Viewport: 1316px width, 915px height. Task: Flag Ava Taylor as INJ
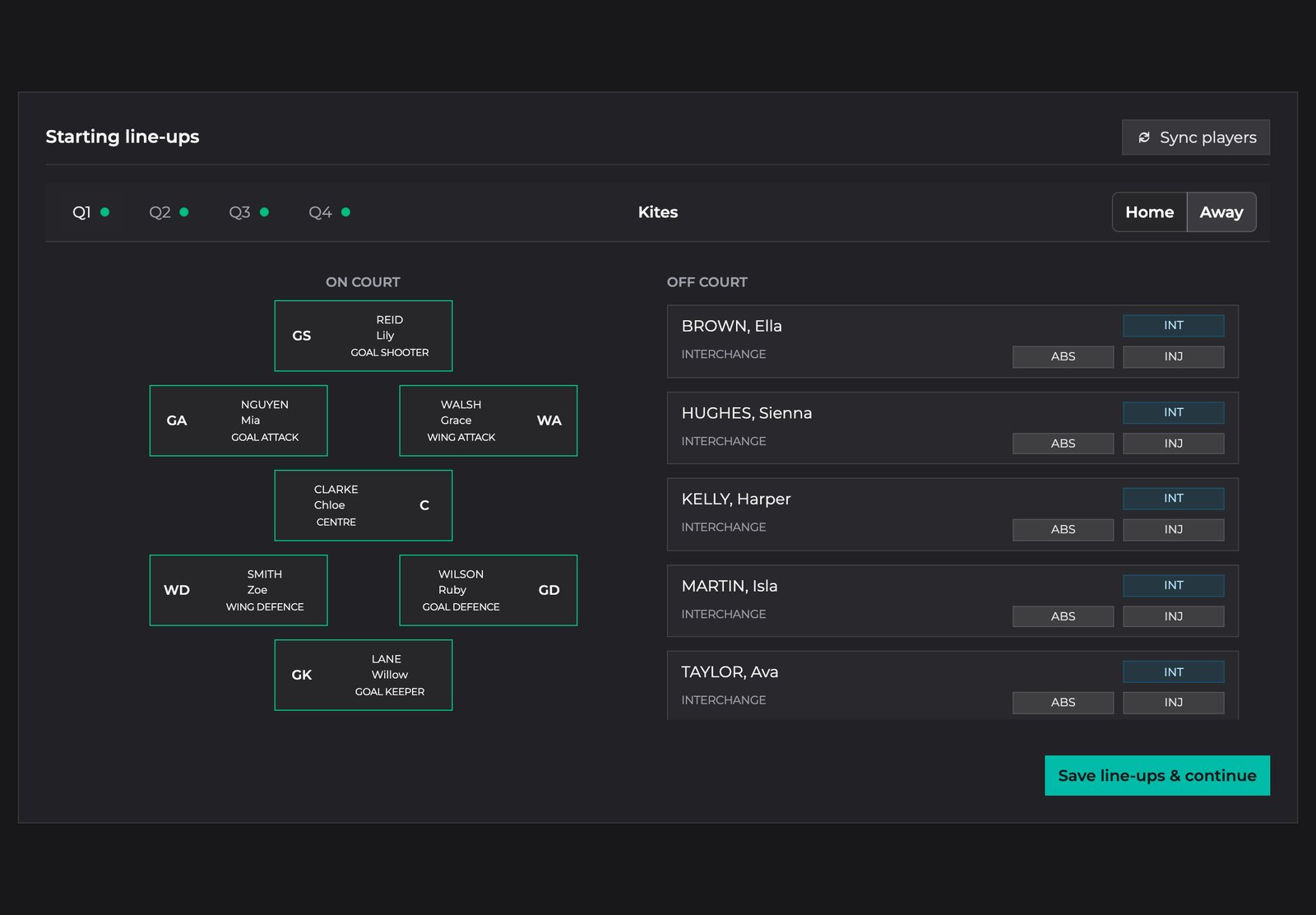(x=1174, y=703)
